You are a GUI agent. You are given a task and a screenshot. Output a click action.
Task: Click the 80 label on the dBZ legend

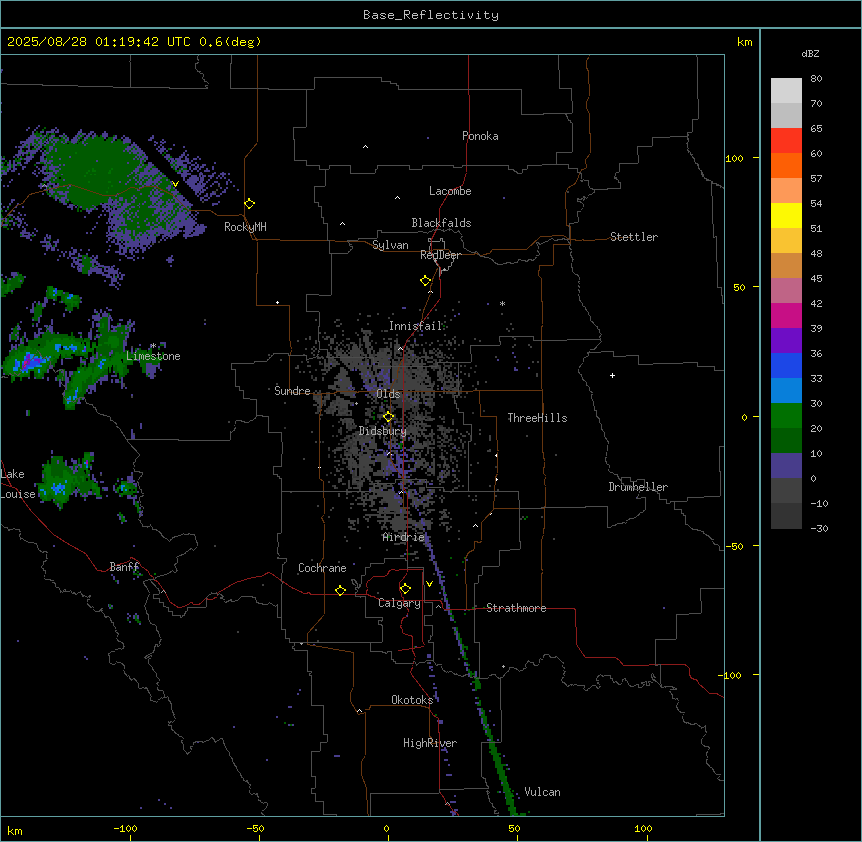click(x=816, y=79)
